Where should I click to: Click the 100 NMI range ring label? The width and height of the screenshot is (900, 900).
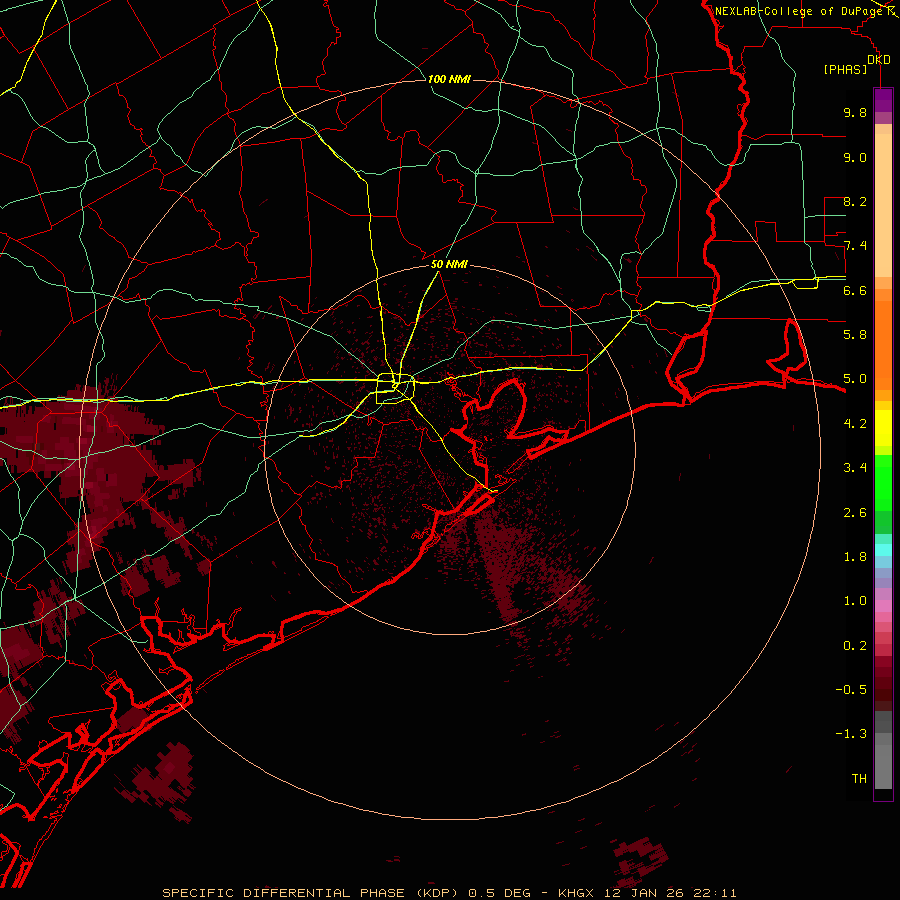click(449, 79)
